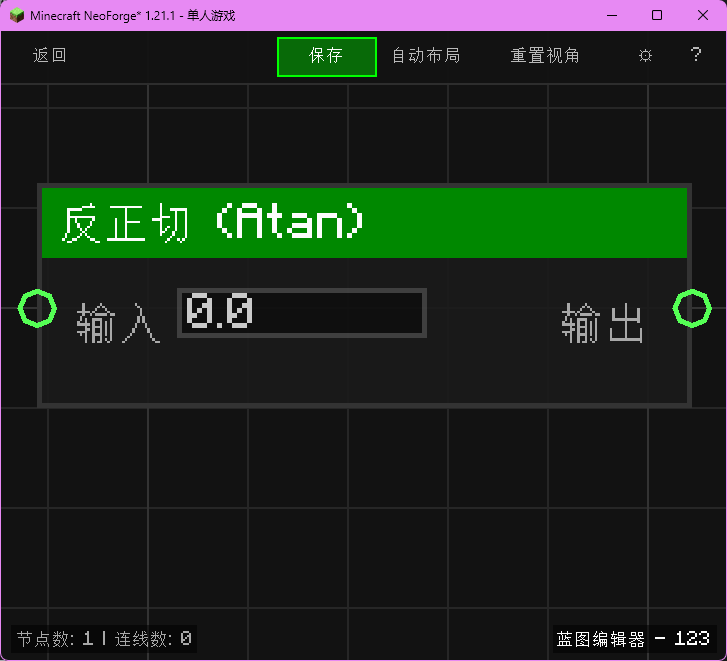The image size is (727, 661).
Task: Click the 输出 label on the node
Action: pyautogui.click(x=602, y=325)
